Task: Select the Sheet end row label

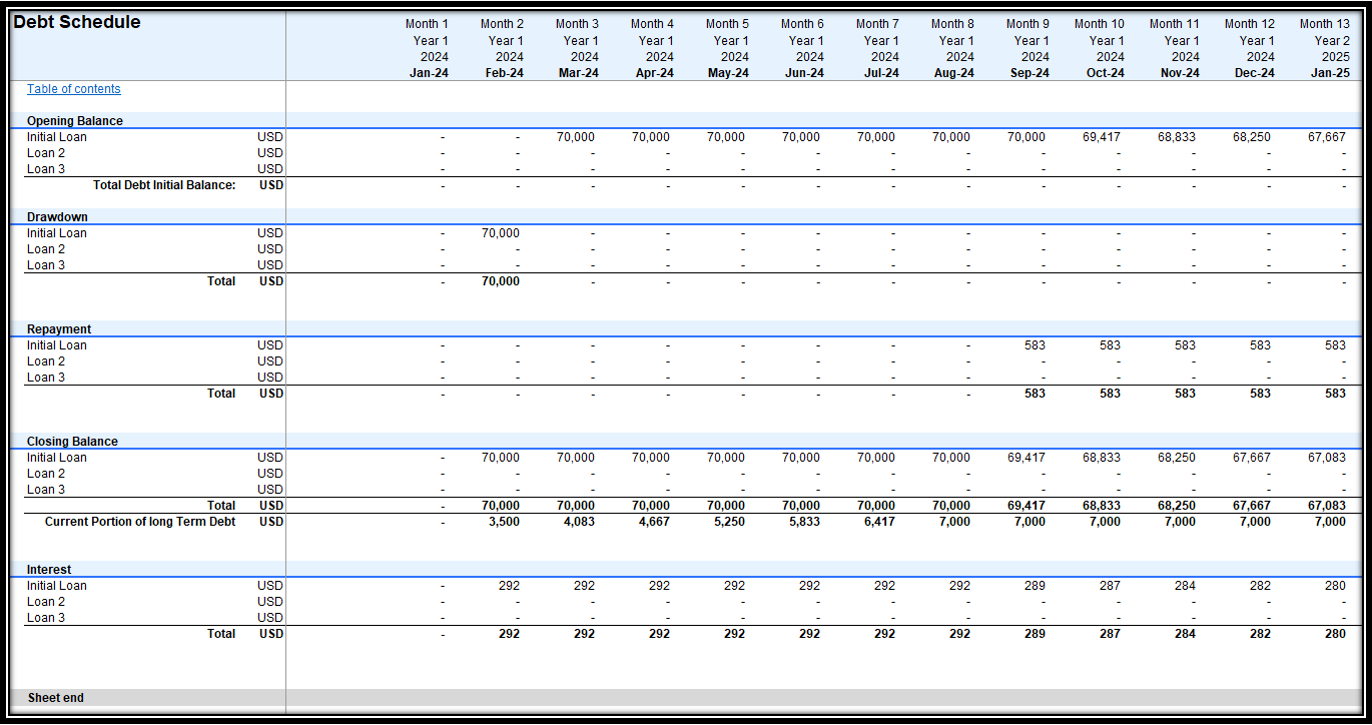Action: tap(56, 697)
